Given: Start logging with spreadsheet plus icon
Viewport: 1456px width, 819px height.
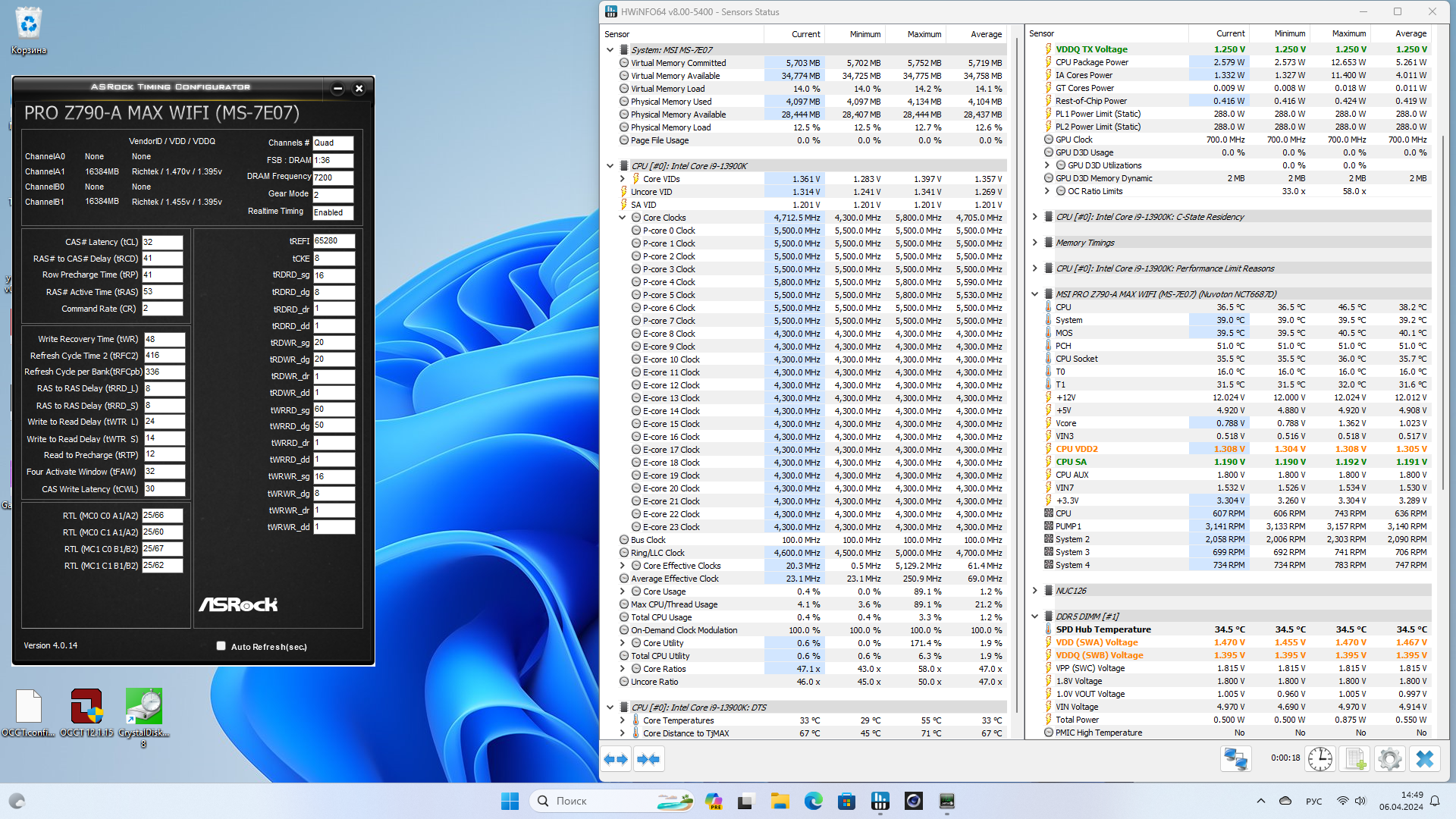Looking at the screenshot, I should point(1354,759).
